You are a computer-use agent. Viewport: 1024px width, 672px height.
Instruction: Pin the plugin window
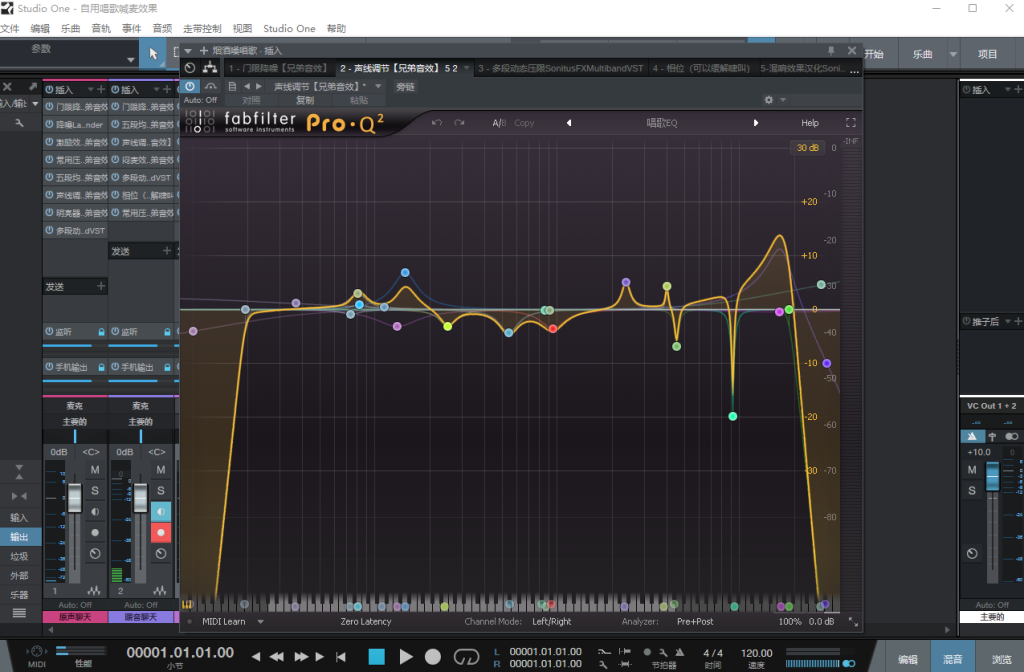831,50
